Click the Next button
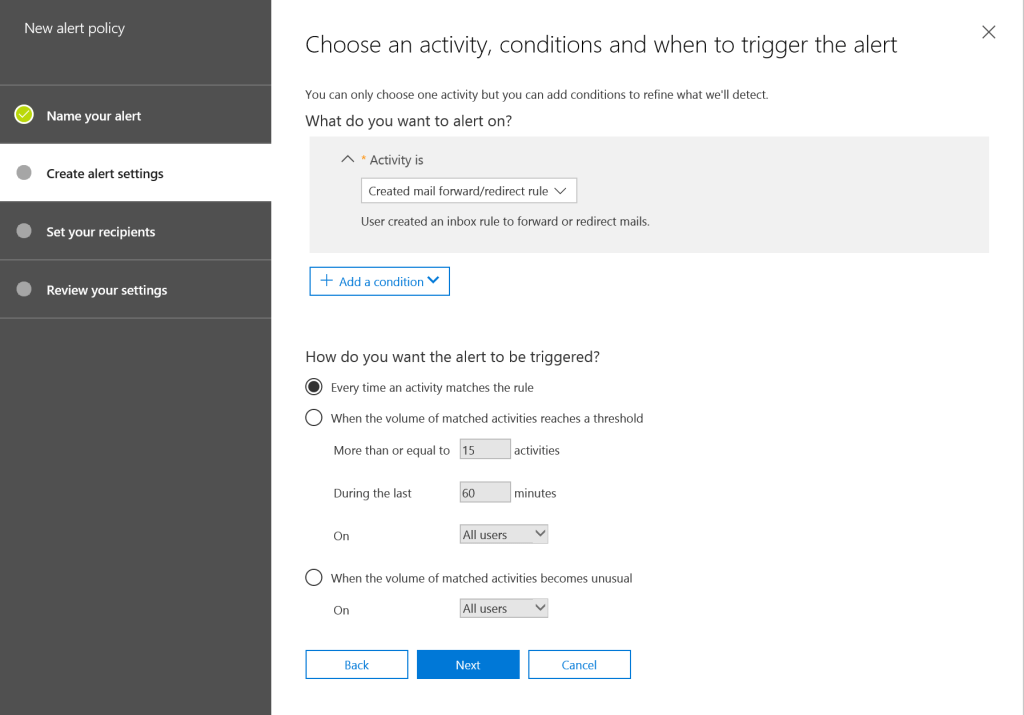Image resolution: width=1024 pixels, height=715 pixels. (468, 665)
